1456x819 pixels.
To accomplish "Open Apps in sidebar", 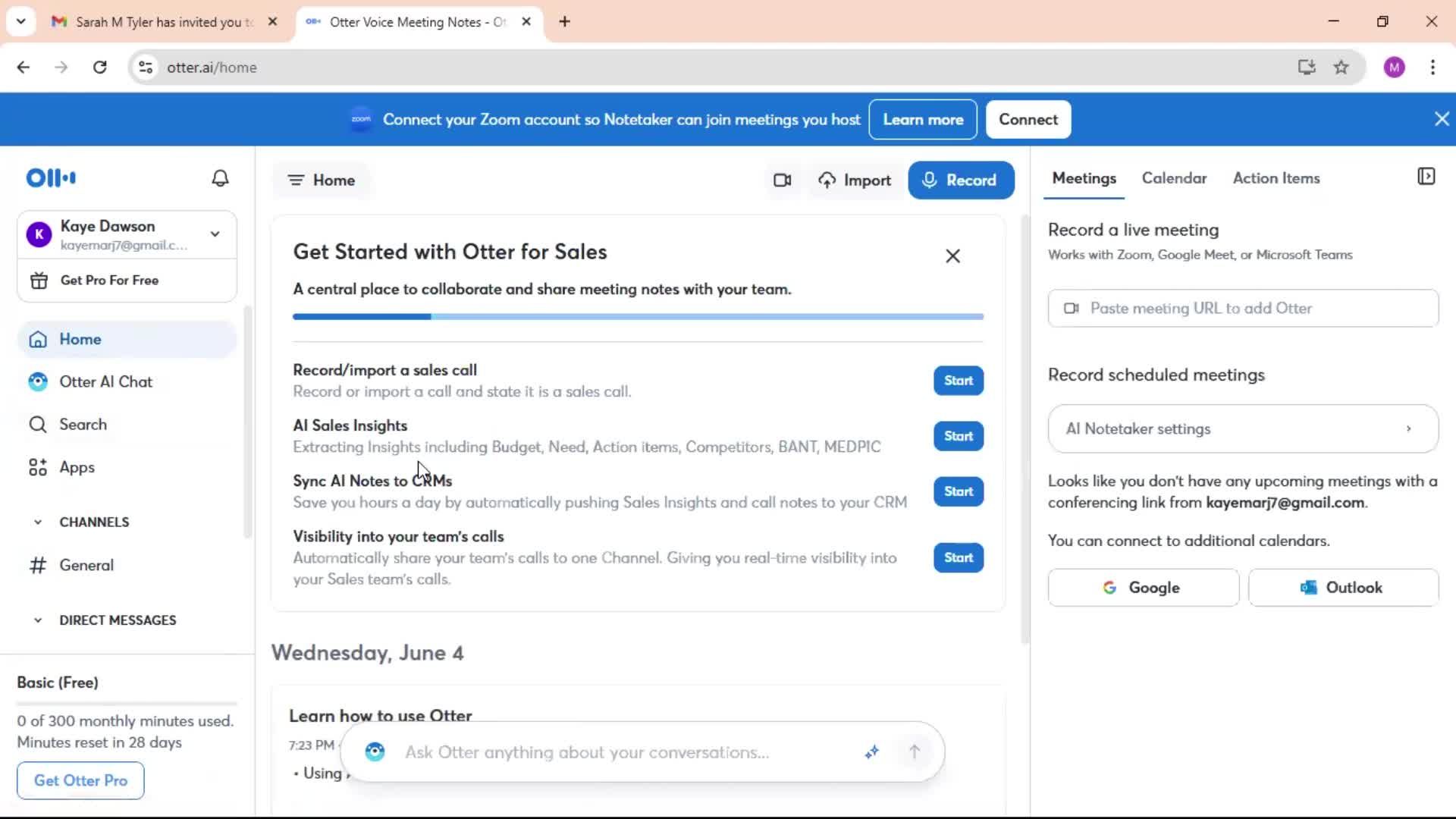I will [x=127, y=468].
